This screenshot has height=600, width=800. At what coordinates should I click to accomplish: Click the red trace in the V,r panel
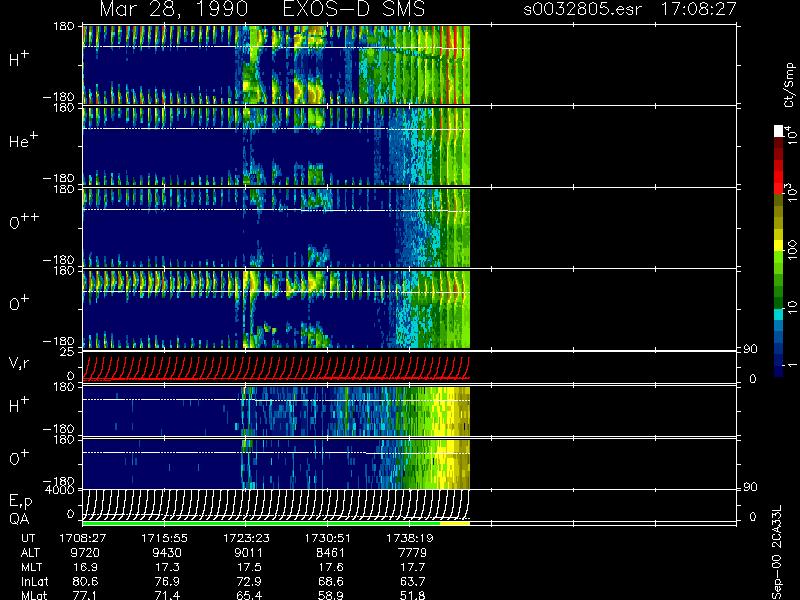point(276,379)
